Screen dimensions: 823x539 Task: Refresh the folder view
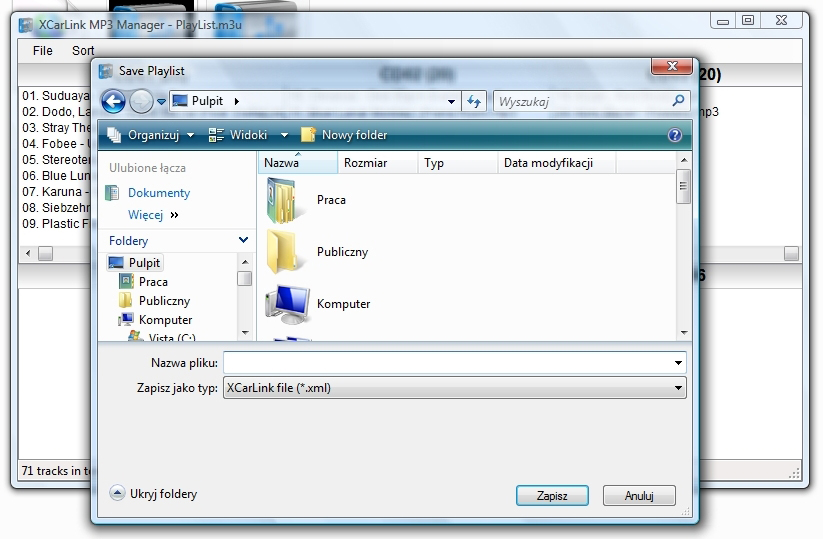click(x=474, y=101)
